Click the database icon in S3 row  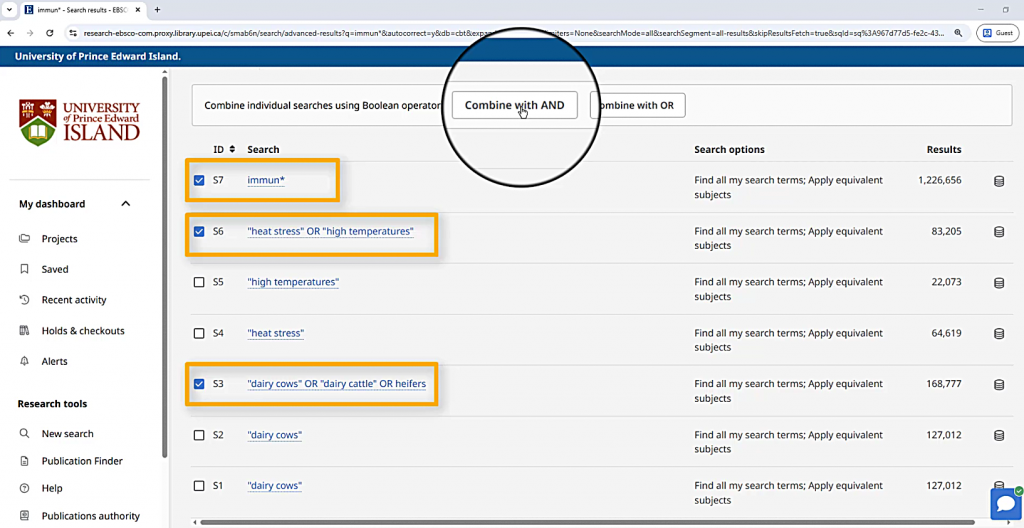point(998,385)
